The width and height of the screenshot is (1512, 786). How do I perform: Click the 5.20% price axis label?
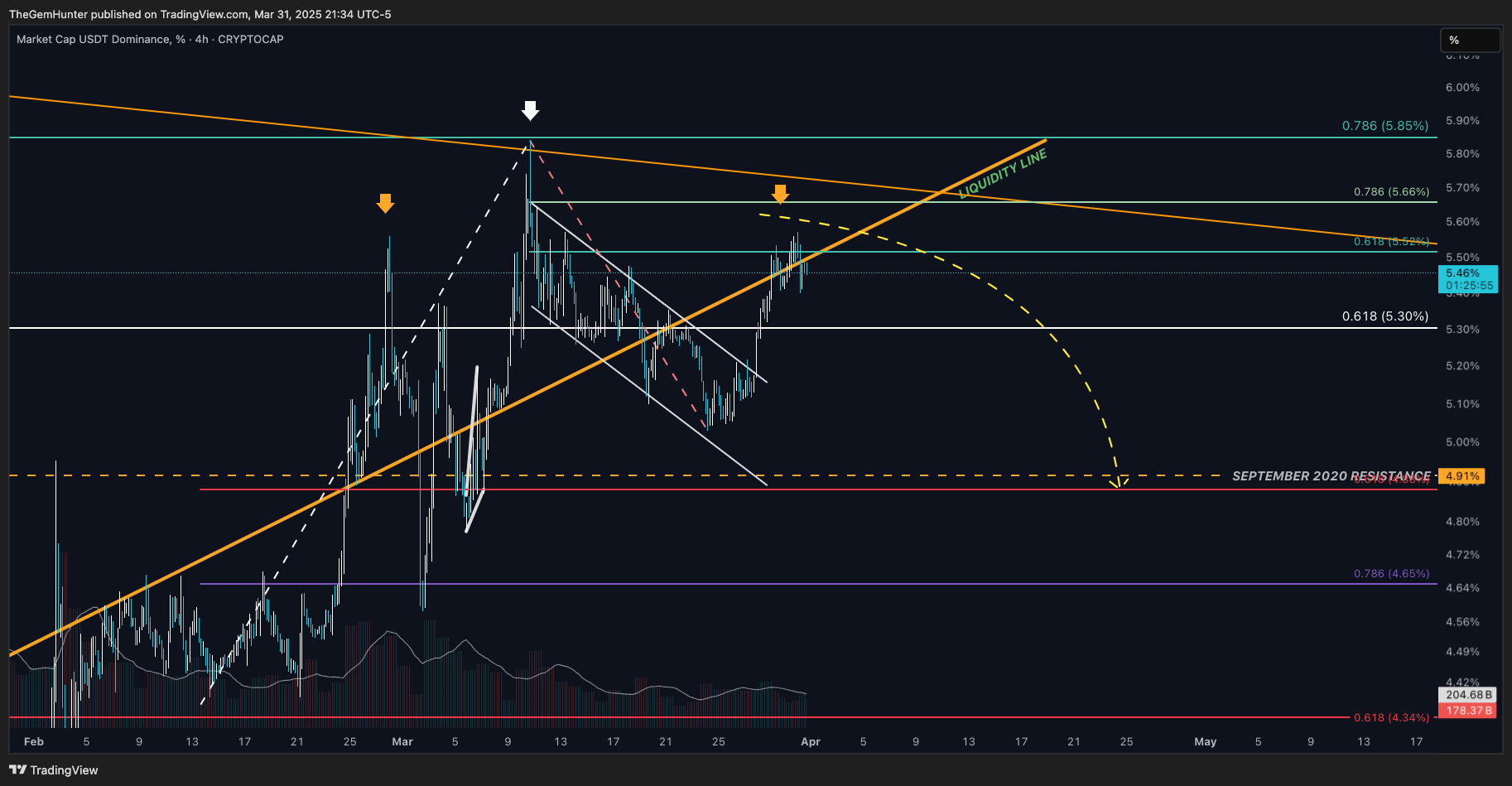pos(1462,365)
